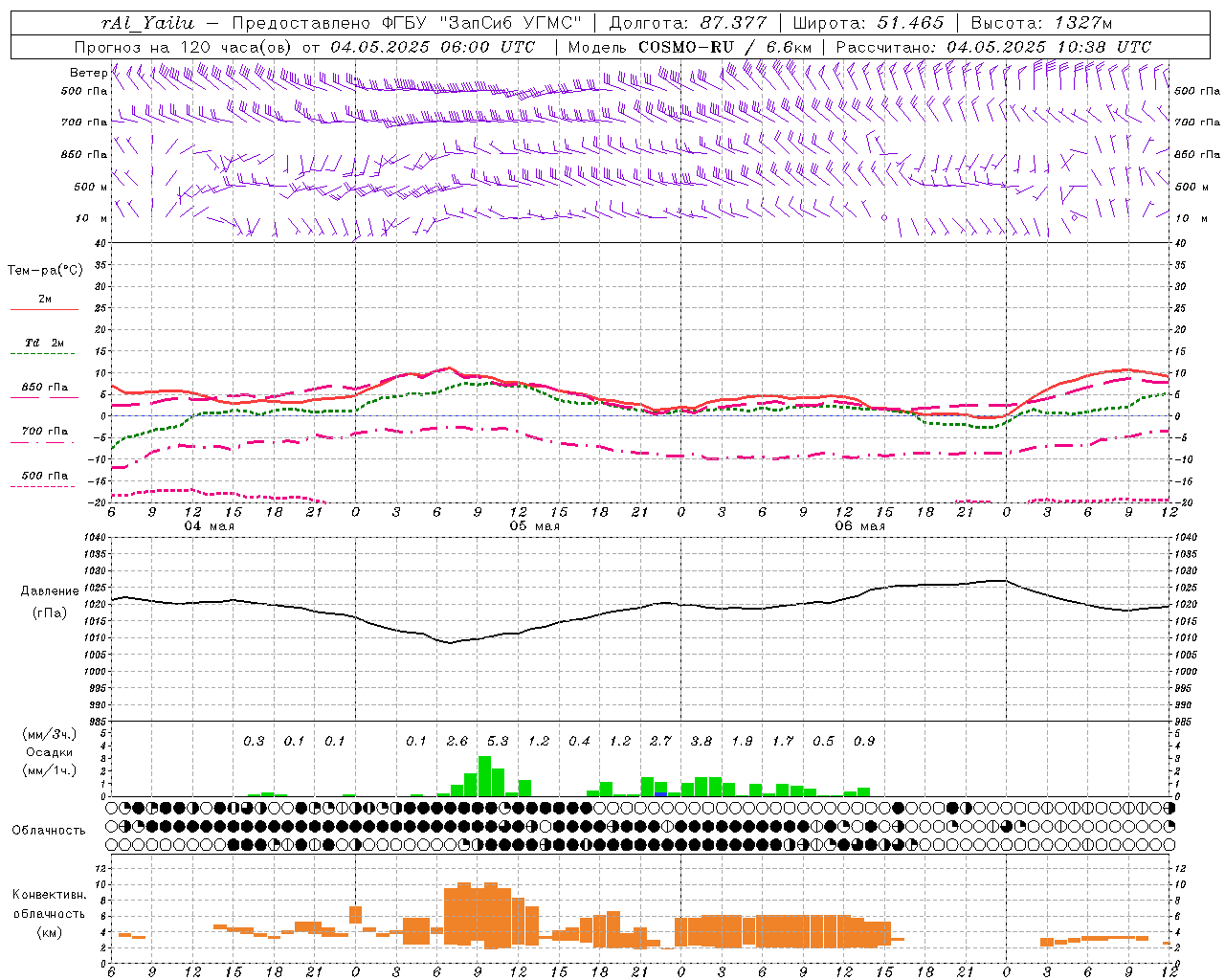Click the 3-hour precipitation total 0.5
Viewport: 1225px width, 980px height.
pos(823,742)
